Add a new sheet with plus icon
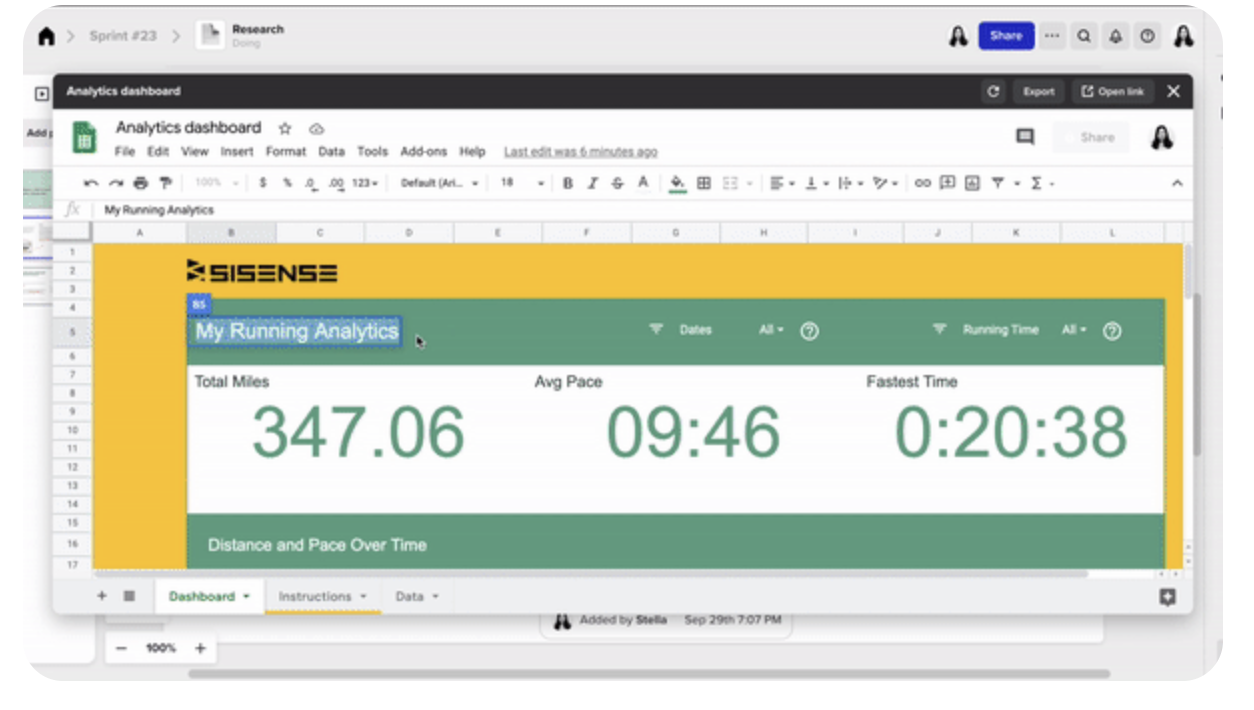Image resolution: width=1254 pixels, height=710 pixels. point(102,596)
